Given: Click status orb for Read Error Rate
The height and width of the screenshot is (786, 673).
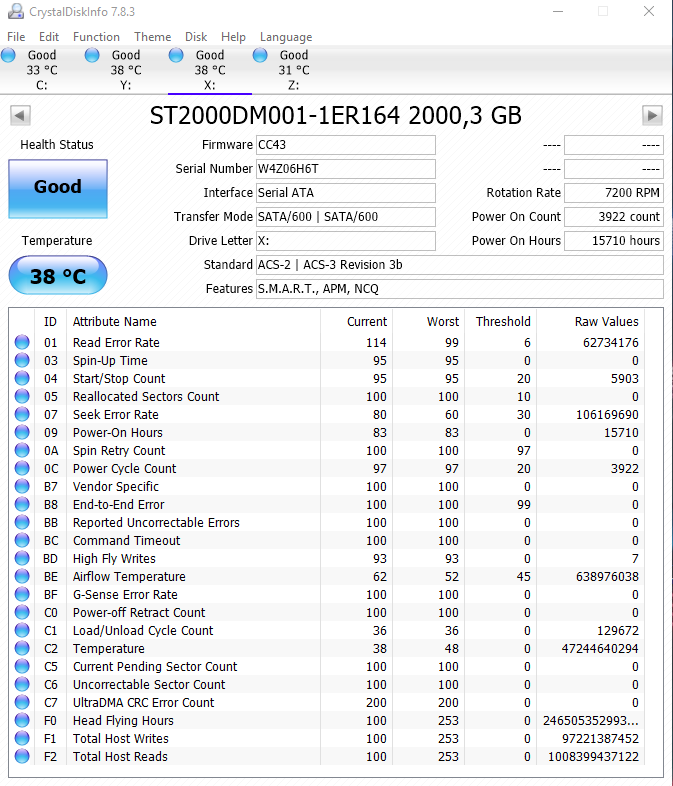Looking at the screenshot, I should [x=22, y=342].
